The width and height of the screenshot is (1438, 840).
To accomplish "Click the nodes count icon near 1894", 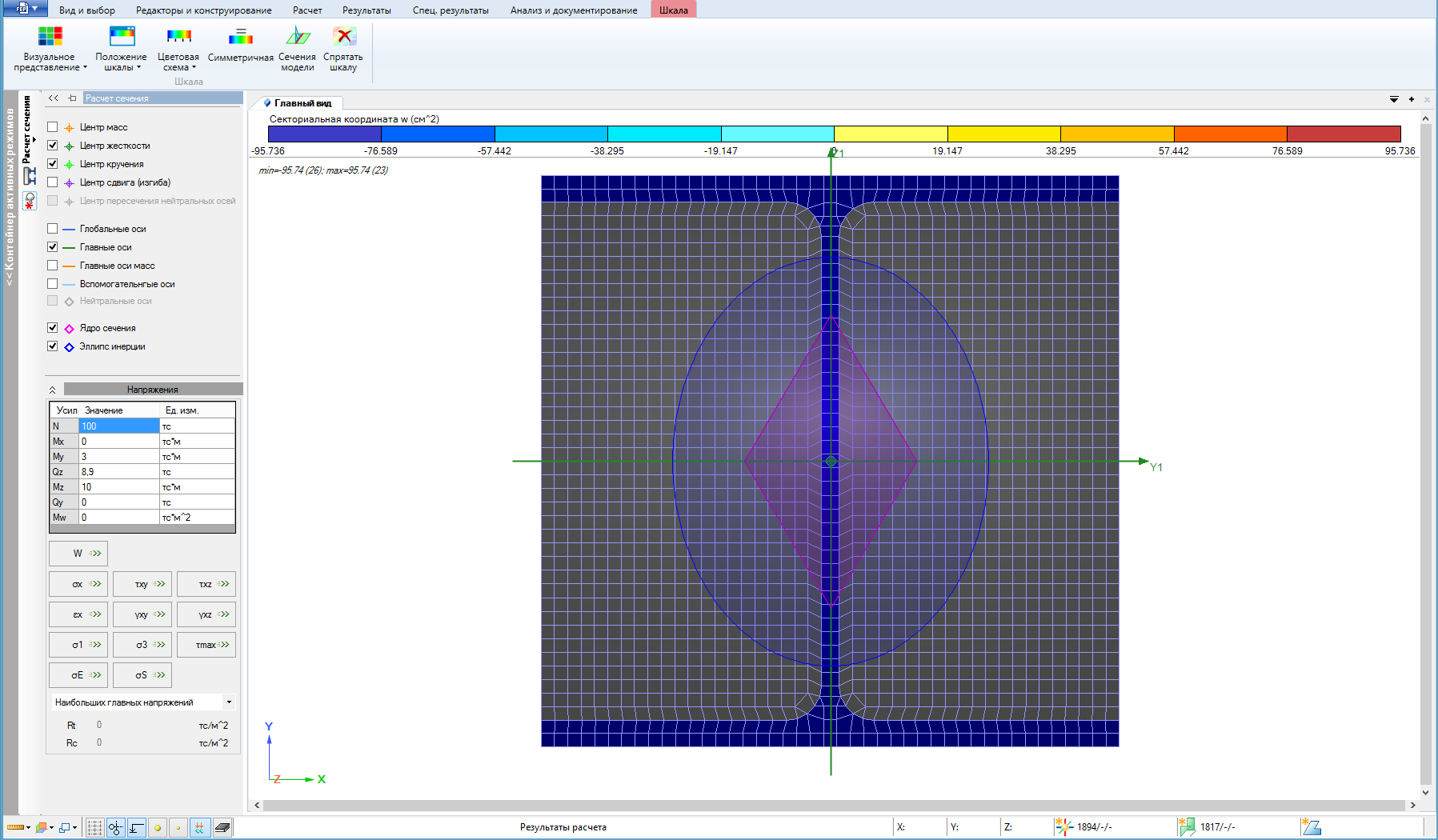I will point(1063,826).
